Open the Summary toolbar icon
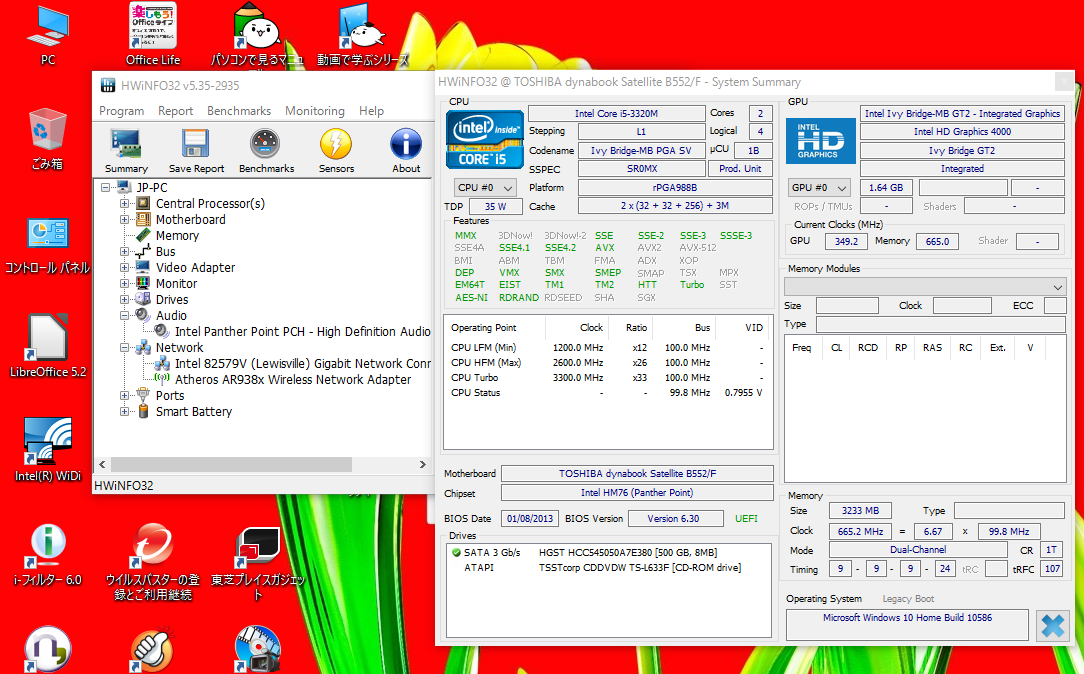Viewport: 1084px width, 674px height. click(126, 150)
